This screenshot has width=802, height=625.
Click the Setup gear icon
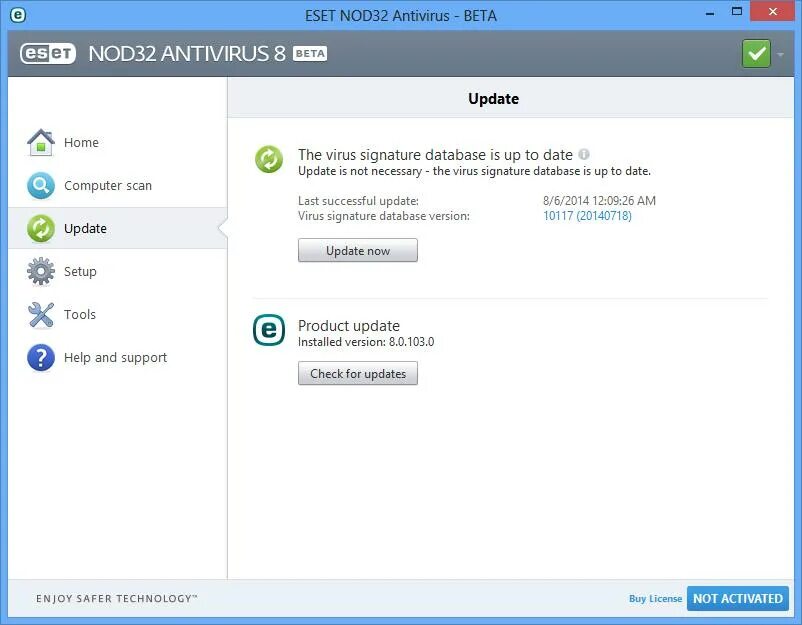pyautogui.click(x=41, y=271)
